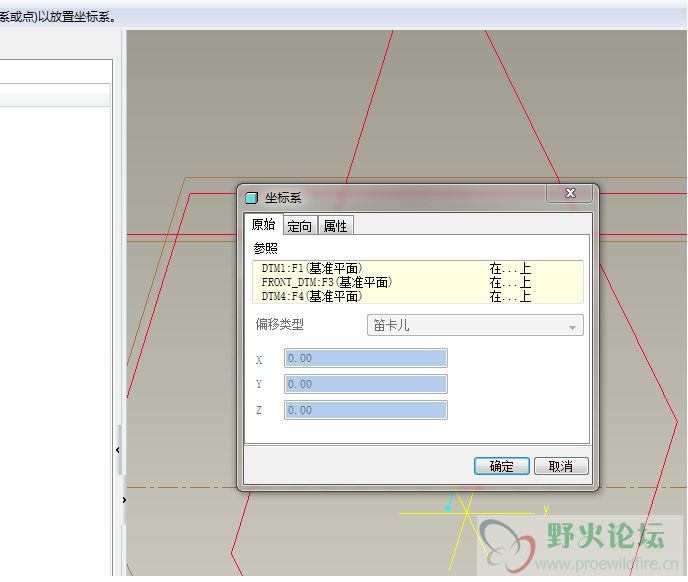688x582 pixels.
Task: Open the 偏移类型 笛卡儿 dropdown
Action: 475,325
